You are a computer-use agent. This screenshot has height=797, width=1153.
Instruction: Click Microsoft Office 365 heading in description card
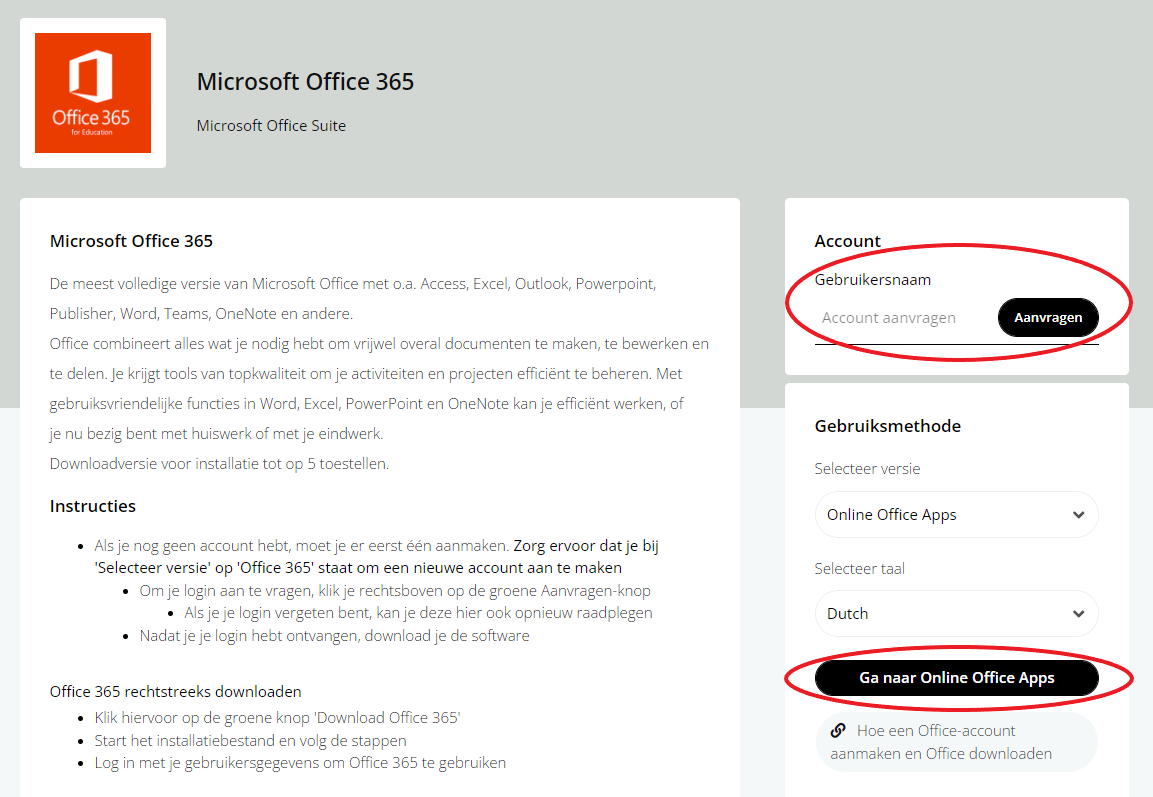pyautogui.click(x=131, y=241)
